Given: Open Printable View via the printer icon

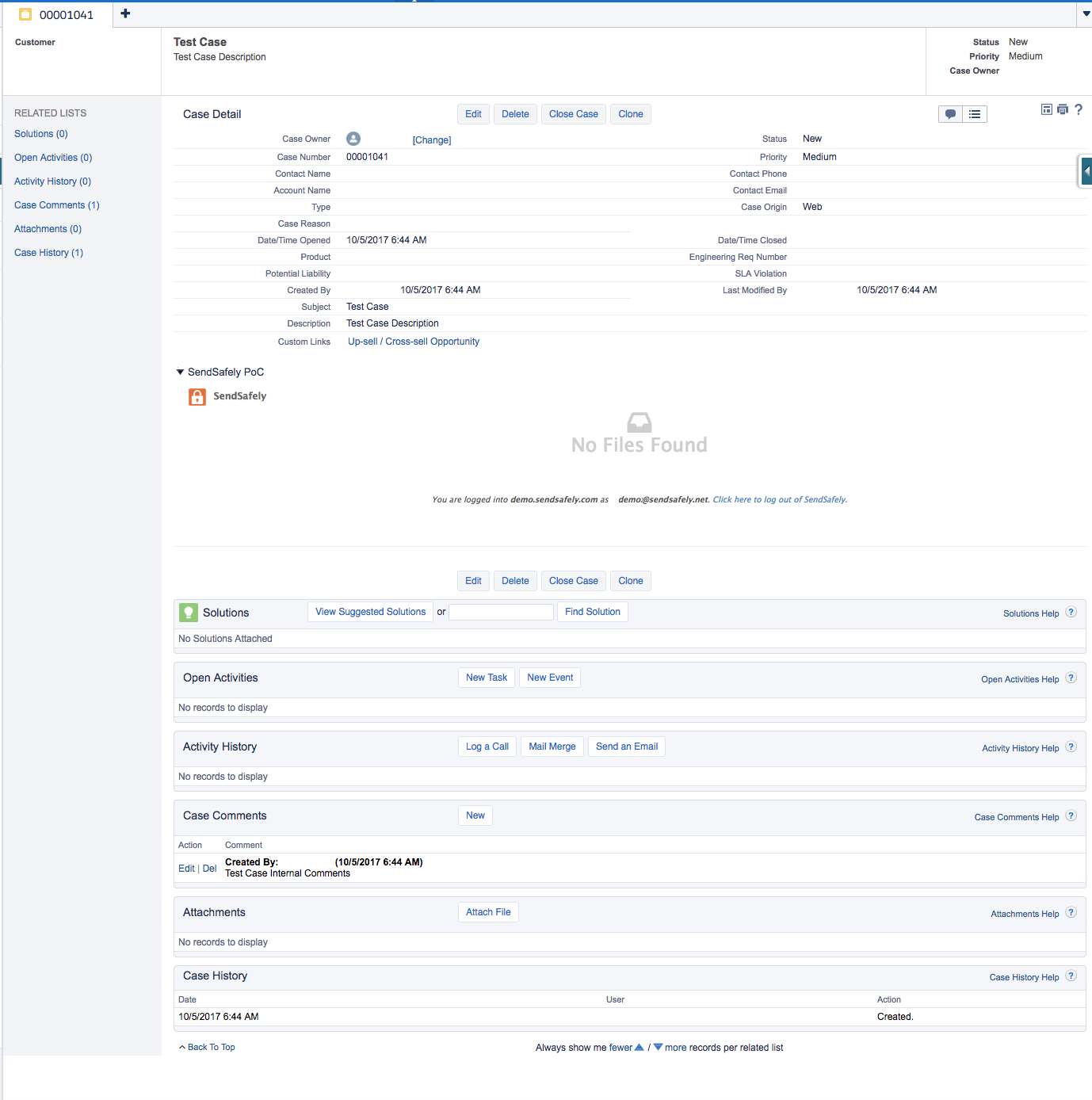Looking at the screenshot, I should 1062,109.
